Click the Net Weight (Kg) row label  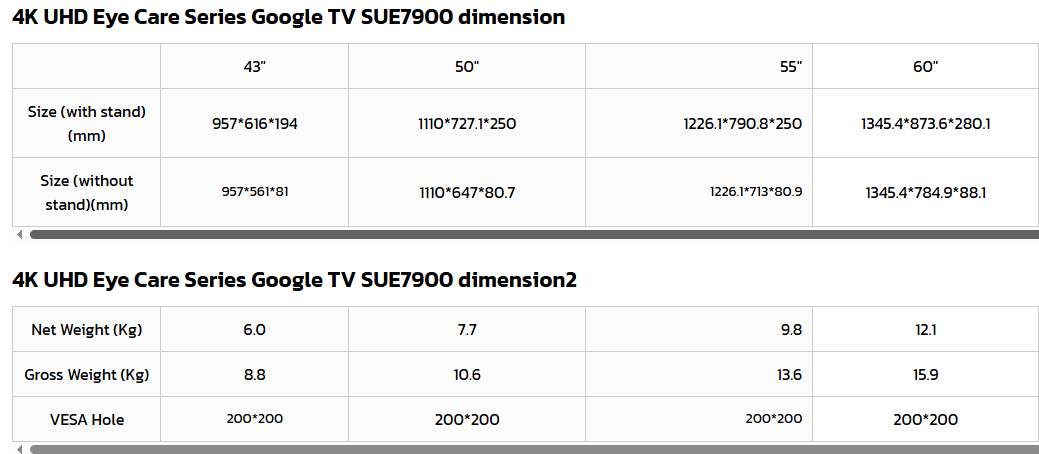[x=87, y=329]
